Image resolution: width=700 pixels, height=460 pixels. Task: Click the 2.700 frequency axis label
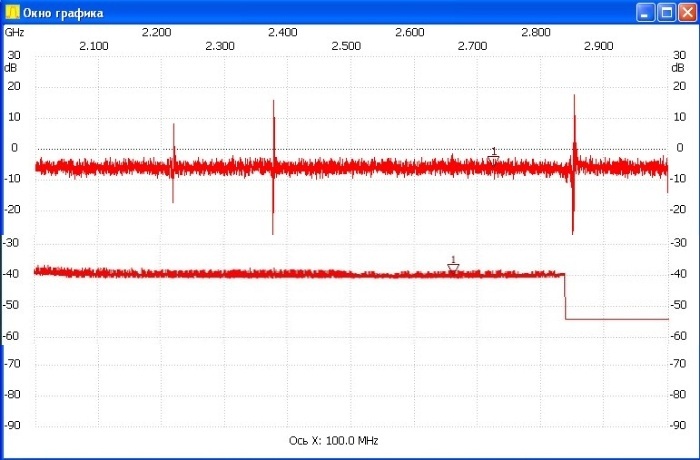coord(472,46)
